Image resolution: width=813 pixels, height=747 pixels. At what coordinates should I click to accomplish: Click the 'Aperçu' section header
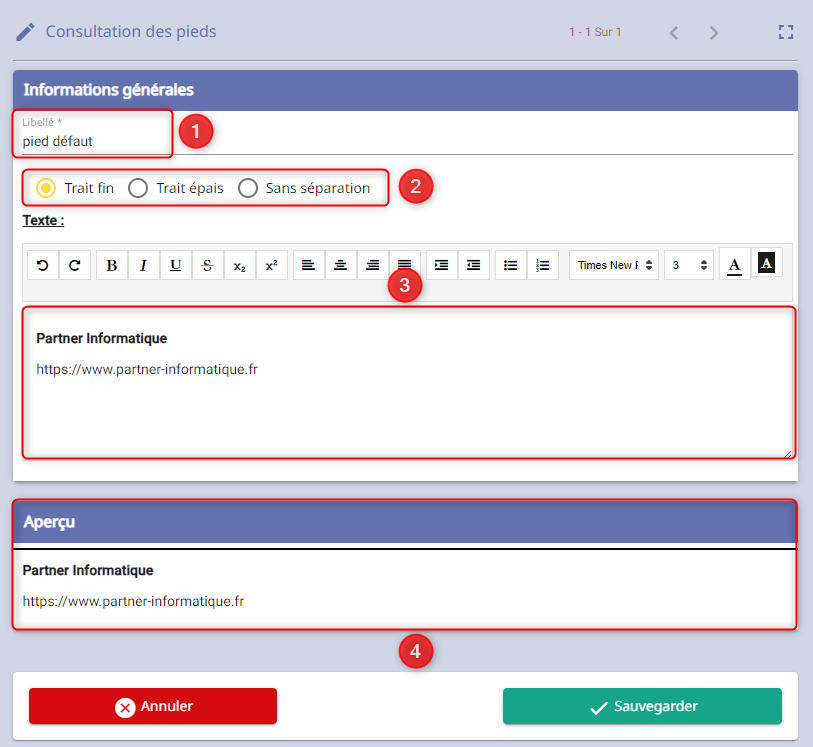405,522
